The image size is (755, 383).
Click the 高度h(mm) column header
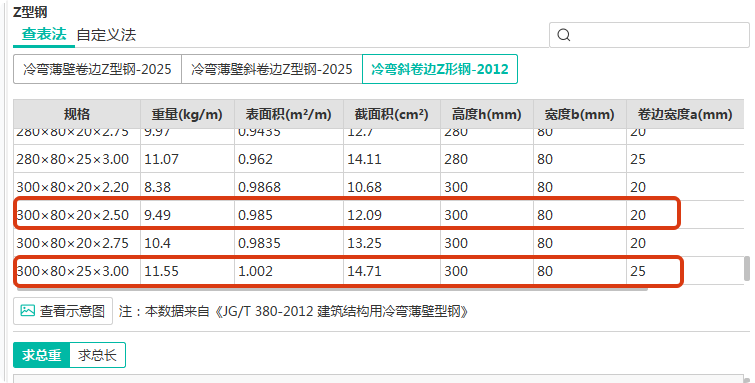coord(487,114)
